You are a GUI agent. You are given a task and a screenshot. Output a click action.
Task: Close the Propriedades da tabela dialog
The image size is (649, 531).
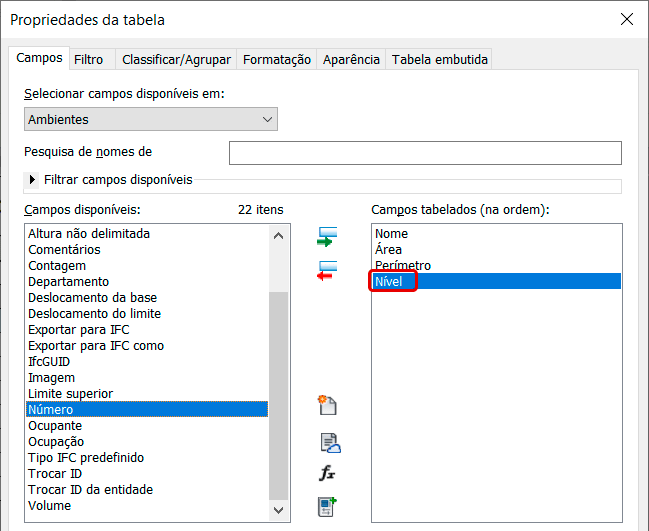coord(626,19)
